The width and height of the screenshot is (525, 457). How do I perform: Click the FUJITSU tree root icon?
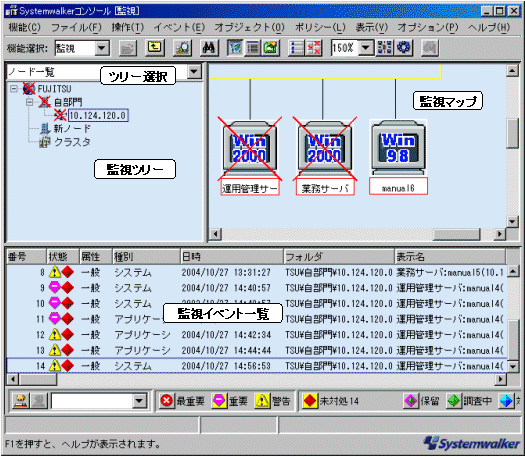29,89
